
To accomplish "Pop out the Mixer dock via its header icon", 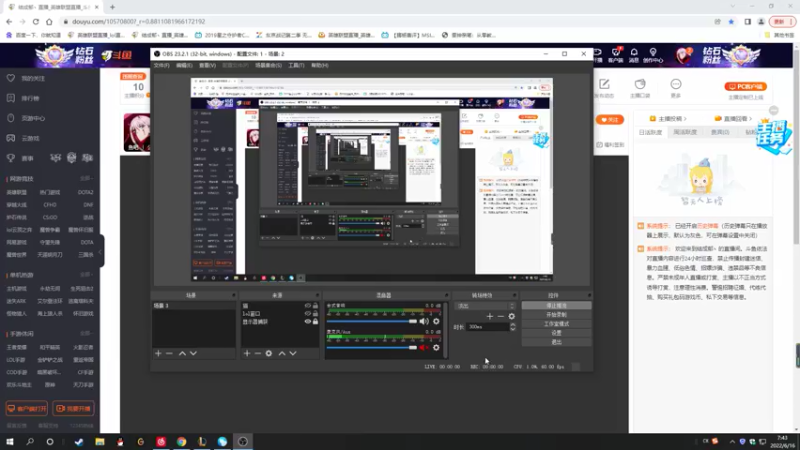I will (446, 295).
